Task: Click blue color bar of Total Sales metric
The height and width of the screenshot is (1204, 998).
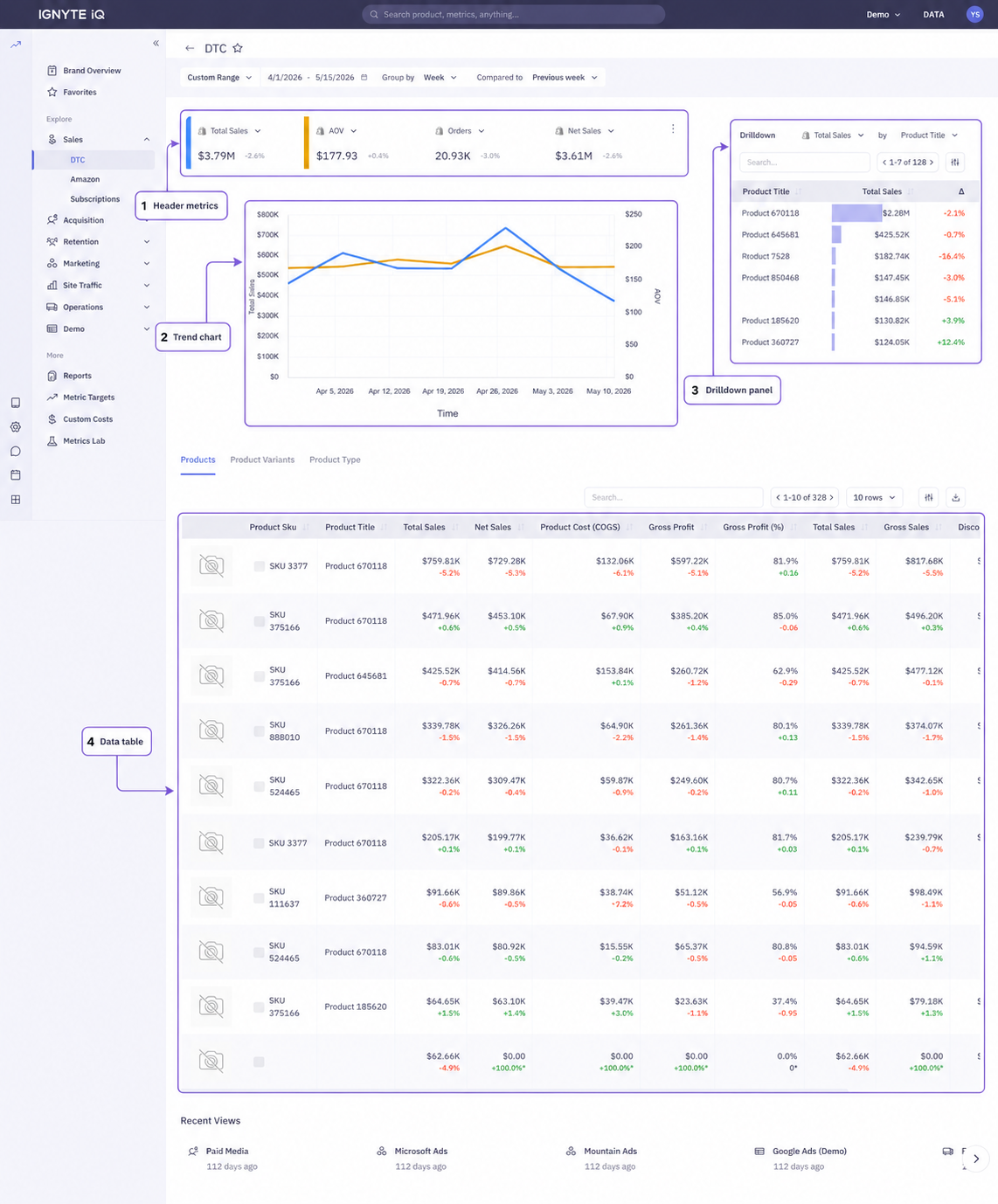Action: click(188, 142)
